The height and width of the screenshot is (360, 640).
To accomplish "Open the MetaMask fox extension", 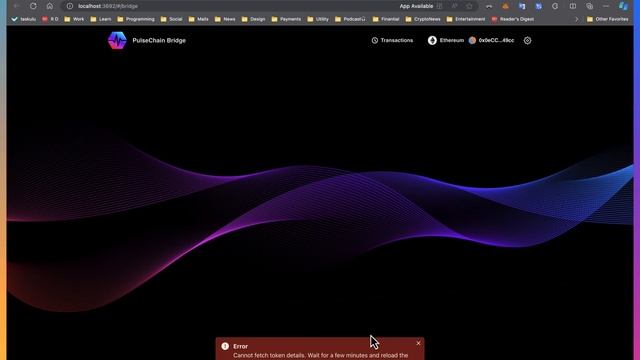I will (x=505, y=6).
